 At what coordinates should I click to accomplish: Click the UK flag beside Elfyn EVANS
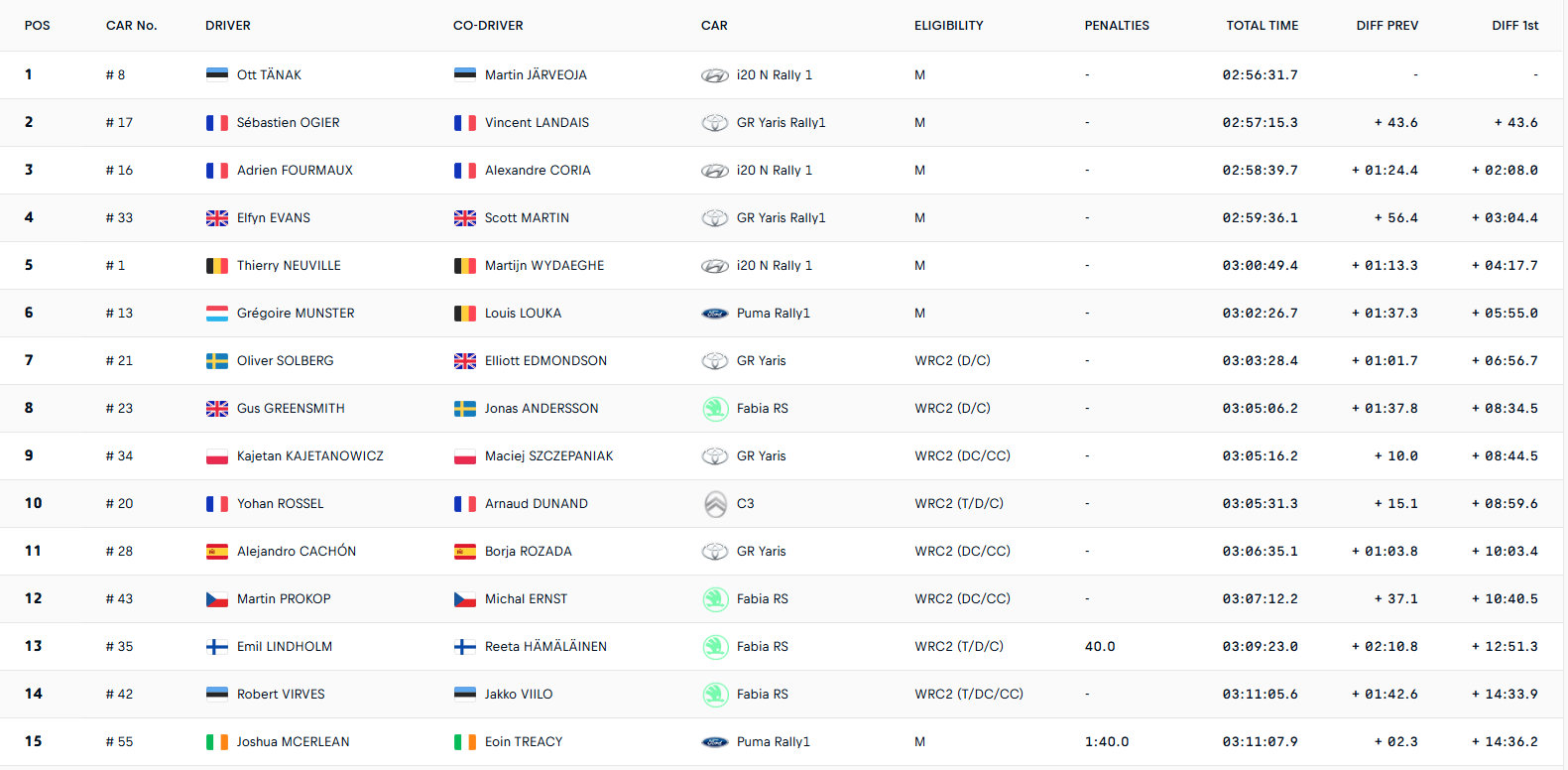pyautogui.click(x=217, y=218)
